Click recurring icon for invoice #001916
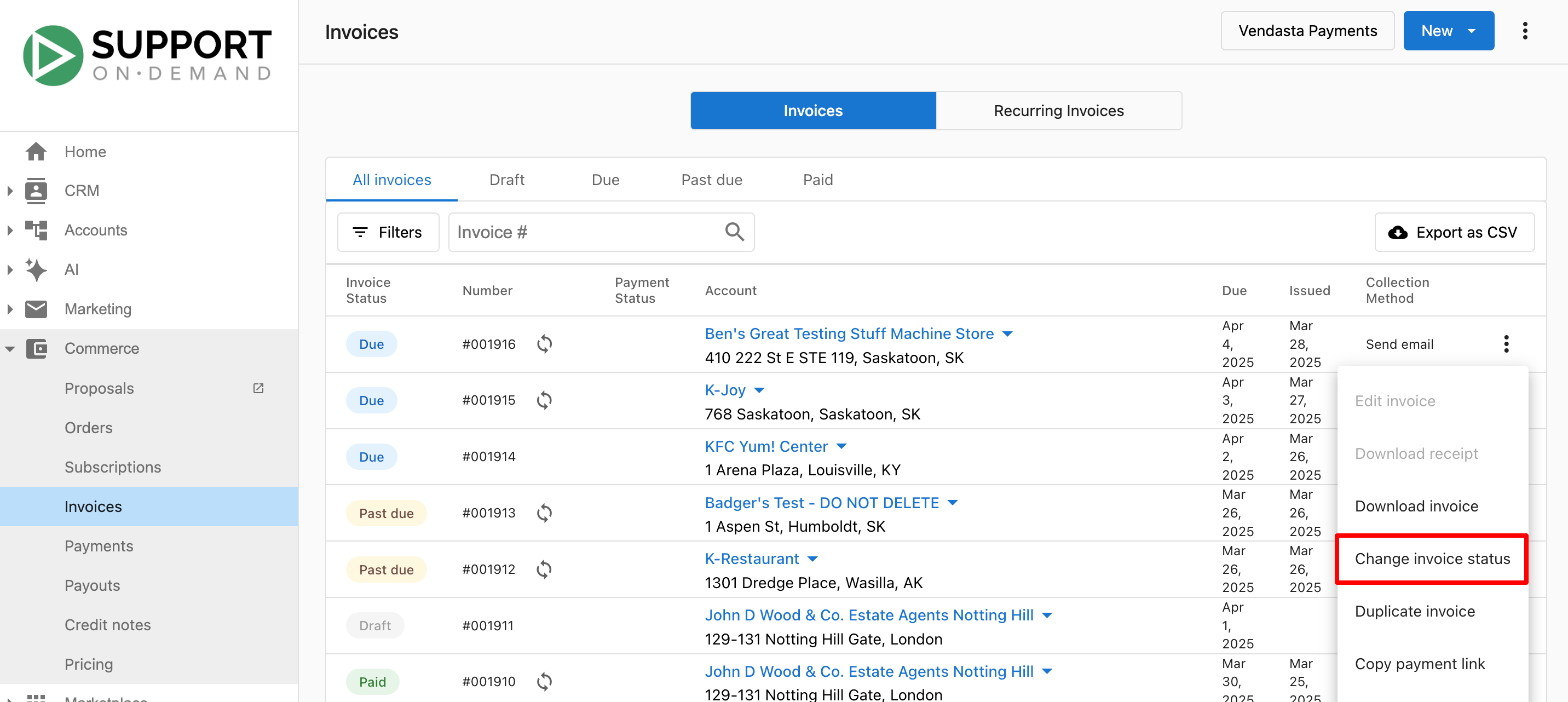The height and width of the screenshot is (702, 1568). (544, 344)
